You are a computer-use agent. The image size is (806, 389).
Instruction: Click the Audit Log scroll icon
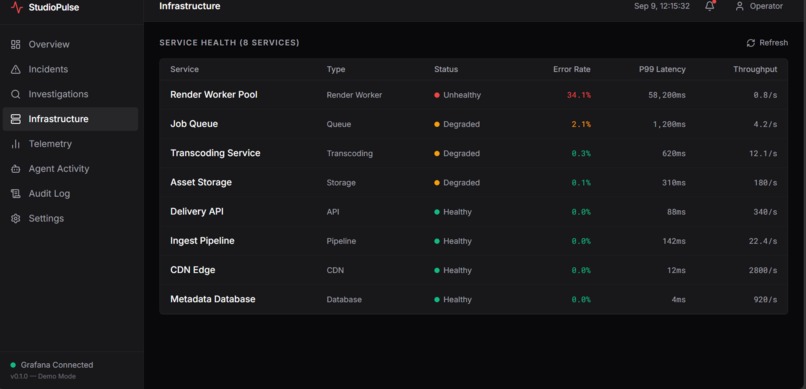(x=15, y=194)
